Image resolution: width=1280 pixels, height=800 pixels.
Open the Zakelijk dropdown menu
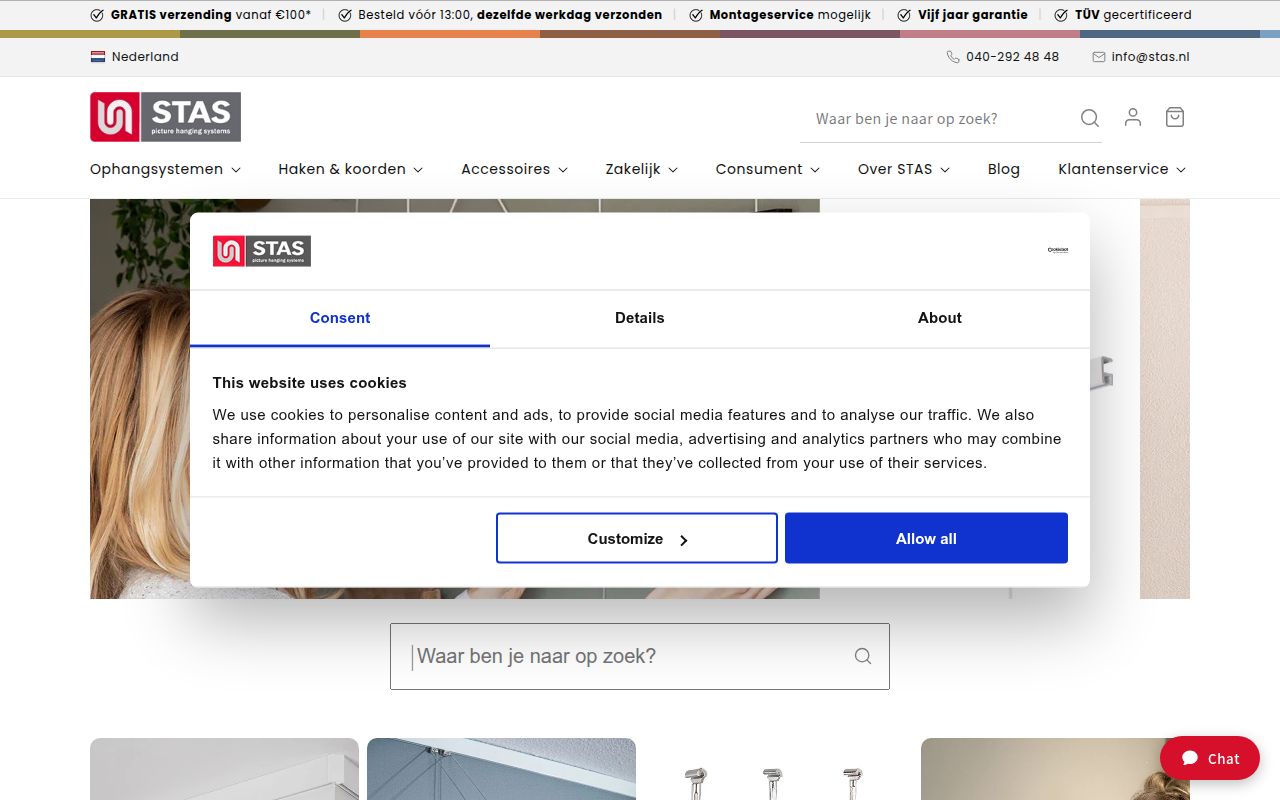click(x=641, y=169)
